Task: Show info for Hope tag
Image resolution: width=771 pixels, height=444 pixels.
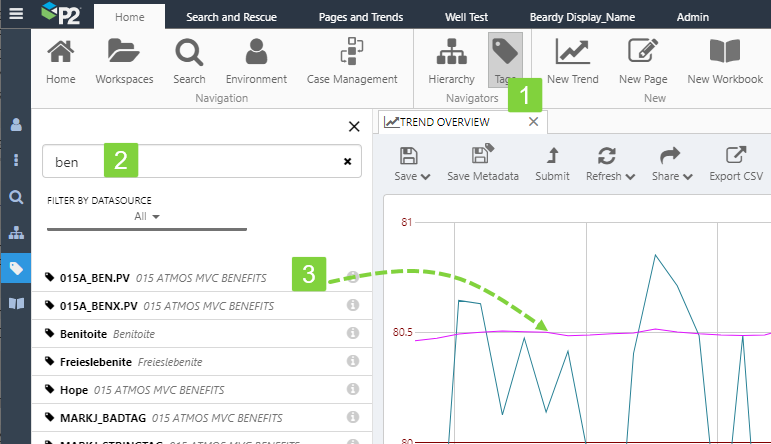Action: pyautogui.click(x=353, y=389)
